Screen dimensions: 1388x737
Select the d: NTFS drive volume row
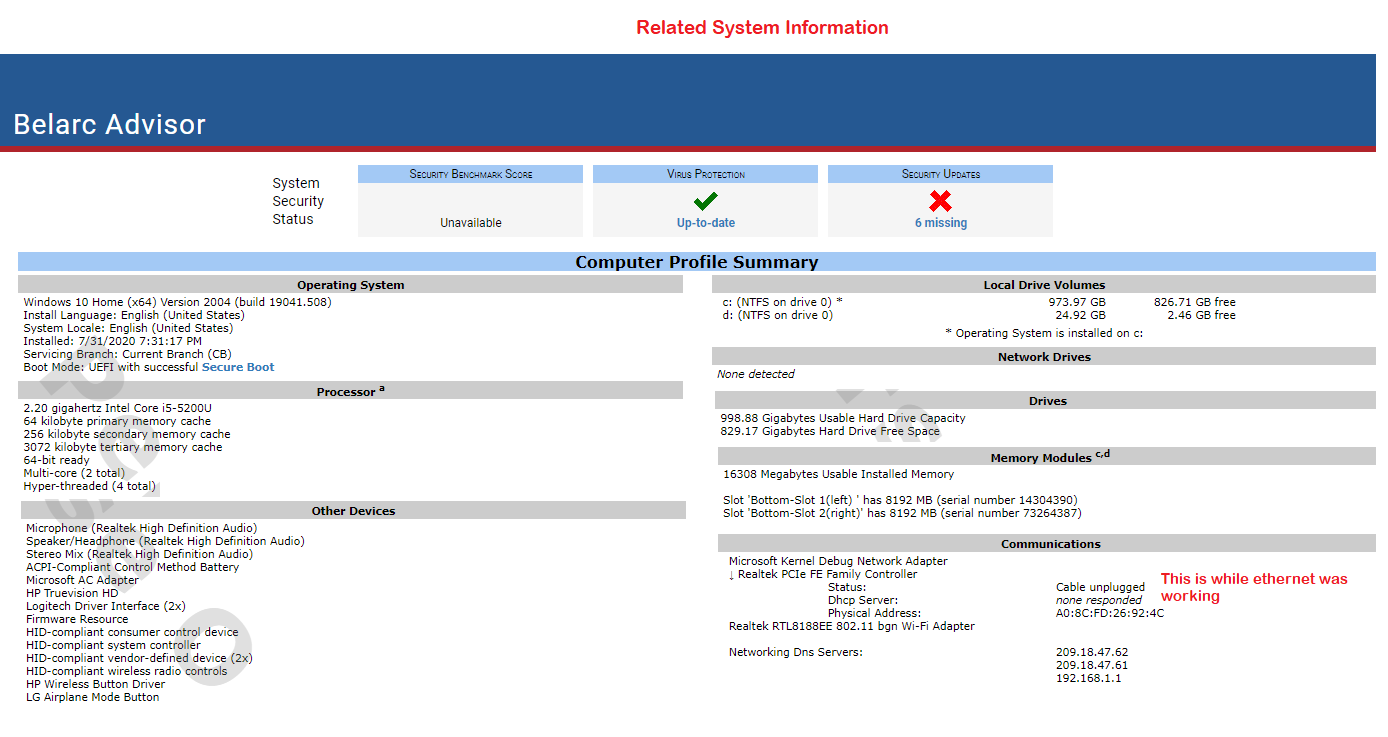pyautogui.click(x=979, y=315)
